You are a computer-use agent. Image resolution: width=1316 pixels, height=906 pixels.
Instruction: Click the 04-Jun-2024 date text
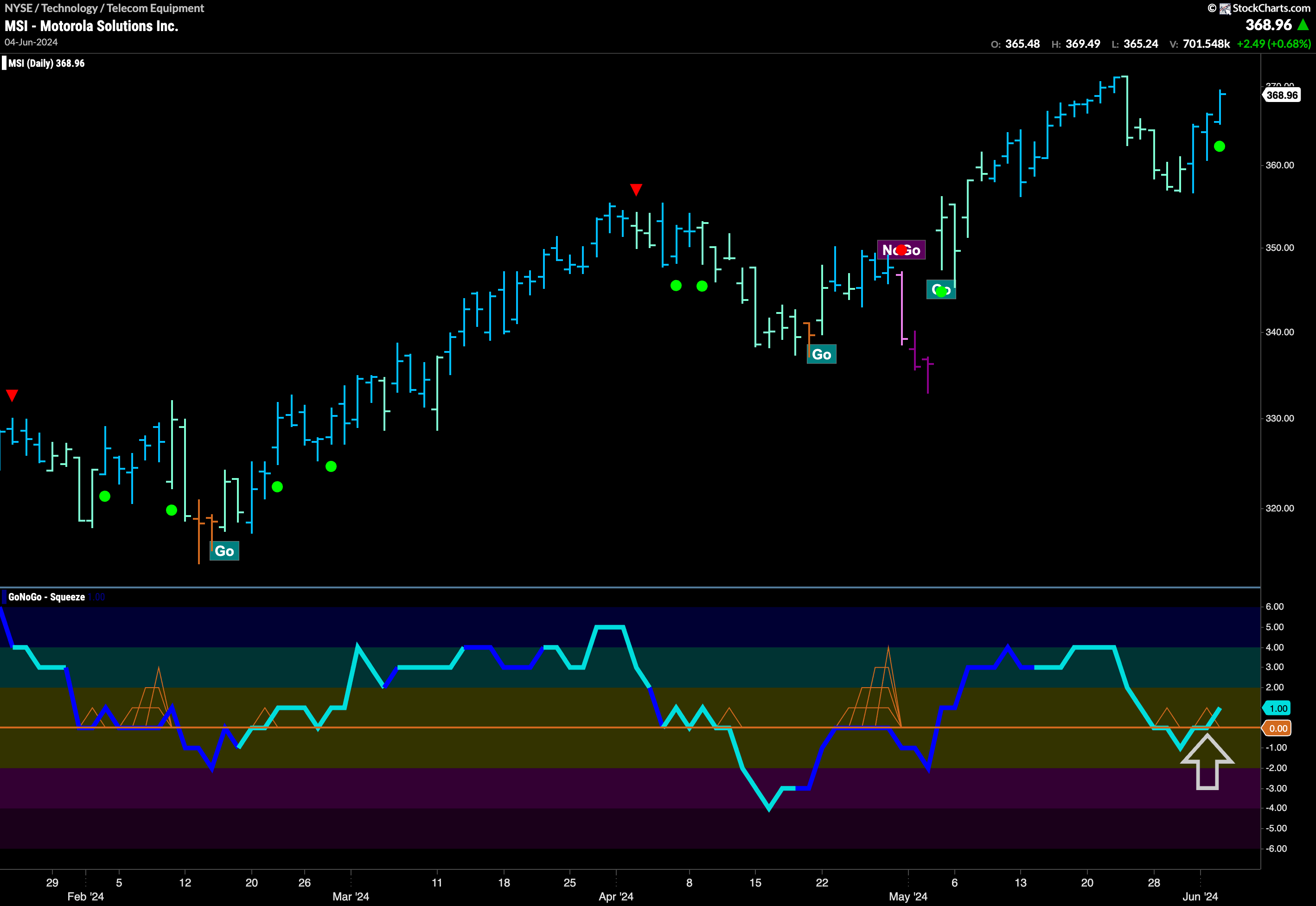click(x=31, y=42)
